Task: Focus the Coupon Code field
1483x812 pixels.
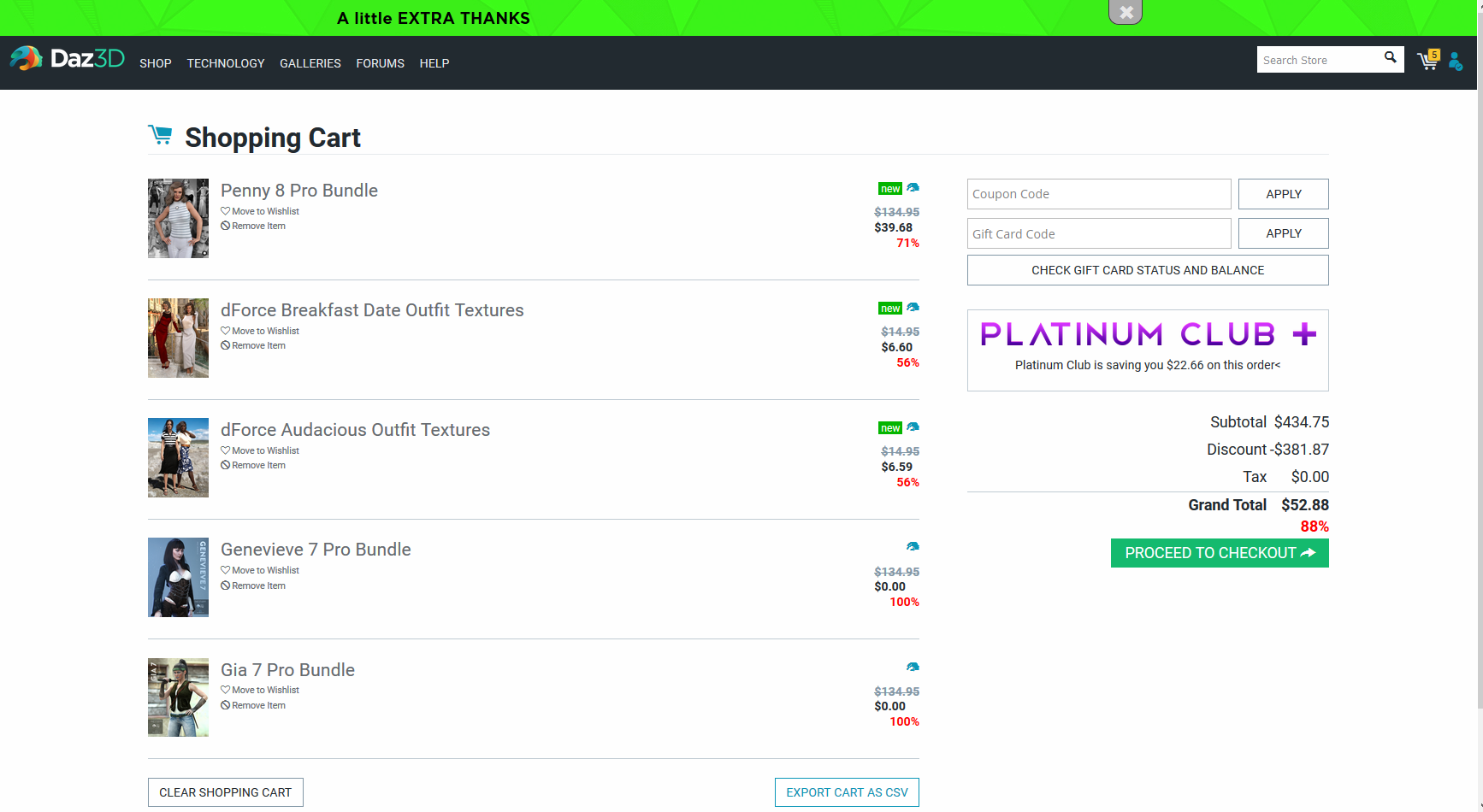Action: point(1099,194)
